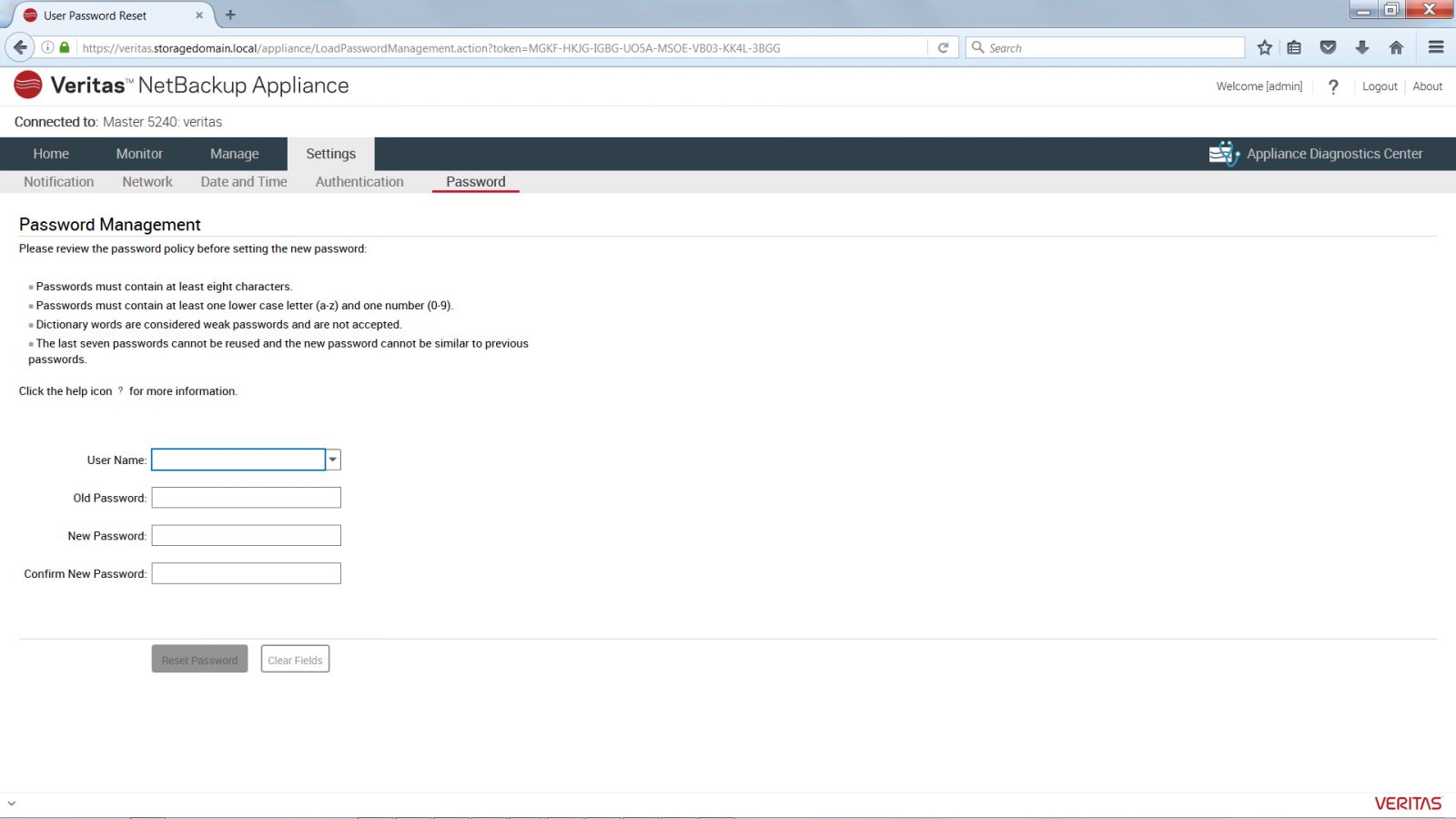Open help with the question mark icon
The height and width of the screenshot is (819, 1456).
tap(1333, 86)
